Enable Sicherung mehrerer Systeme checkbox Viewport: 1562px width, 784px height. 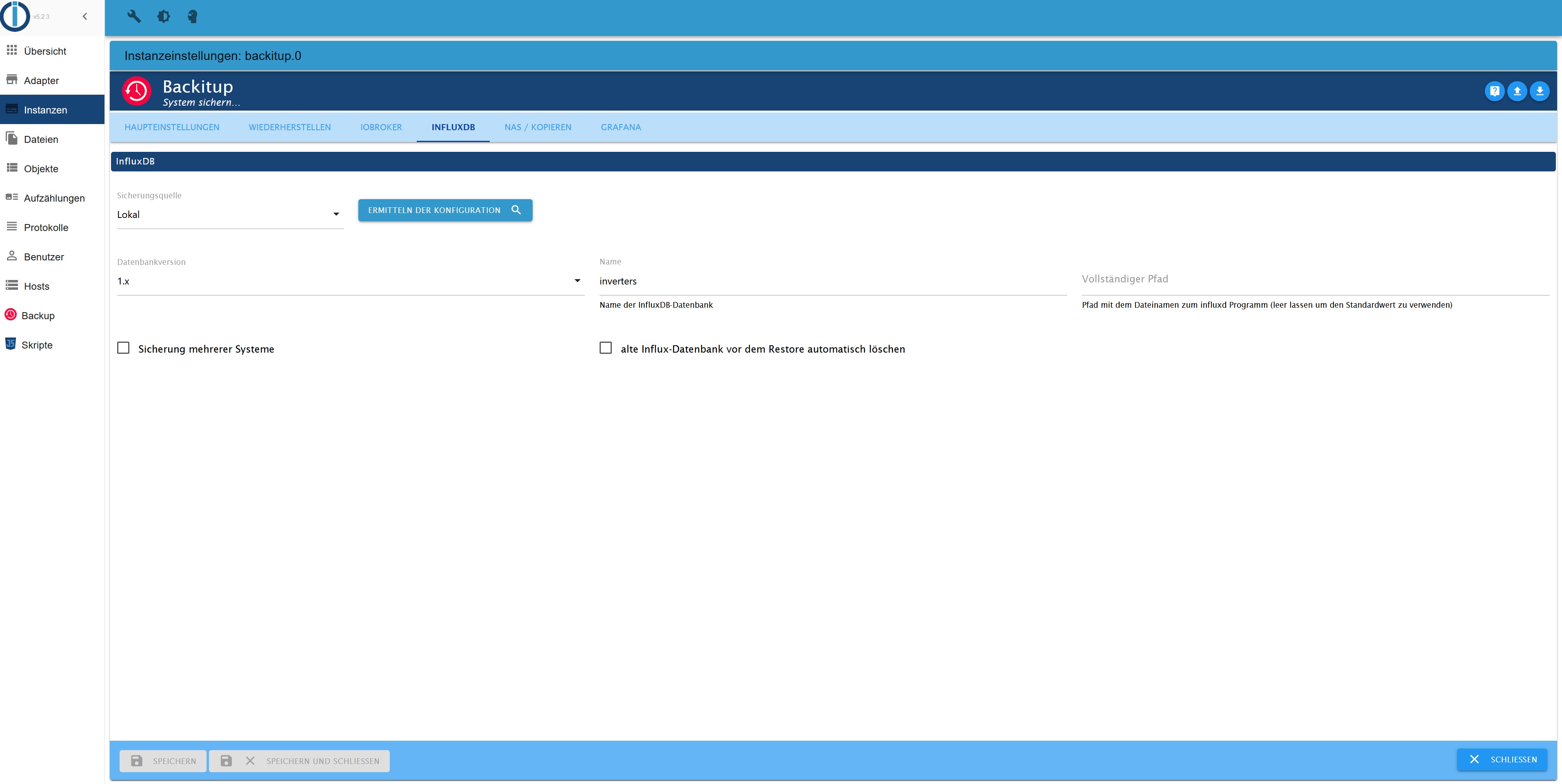tap(123, 348)
